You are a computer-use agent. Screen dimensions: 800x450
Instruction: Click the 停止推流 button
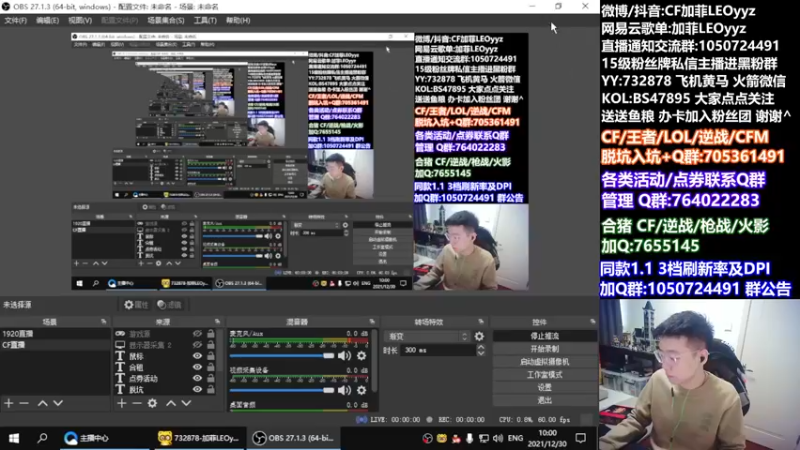point(544,336)
